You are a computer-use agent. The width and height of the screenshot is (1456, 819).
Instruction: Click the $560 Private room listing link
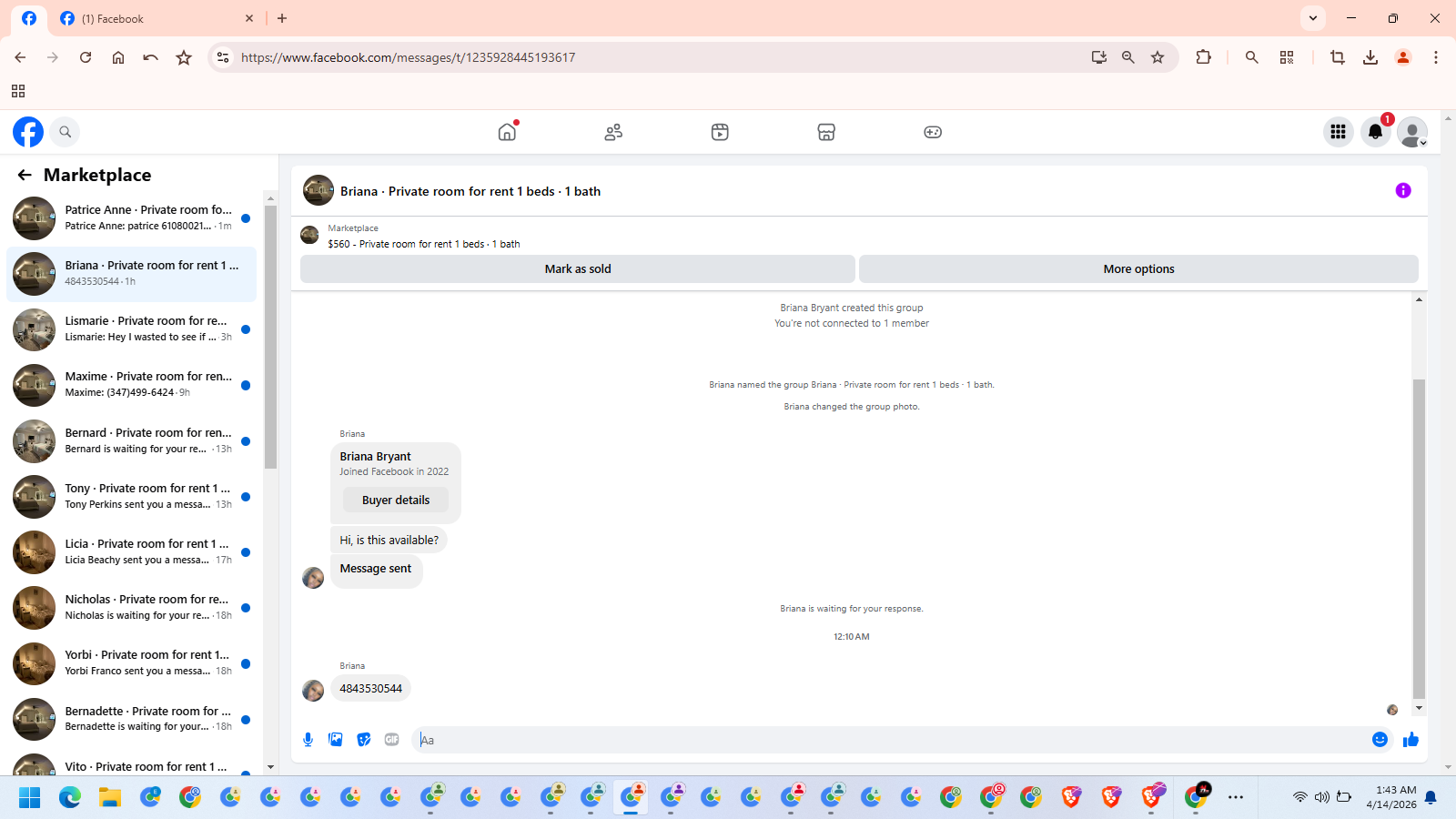coord(424,244)
